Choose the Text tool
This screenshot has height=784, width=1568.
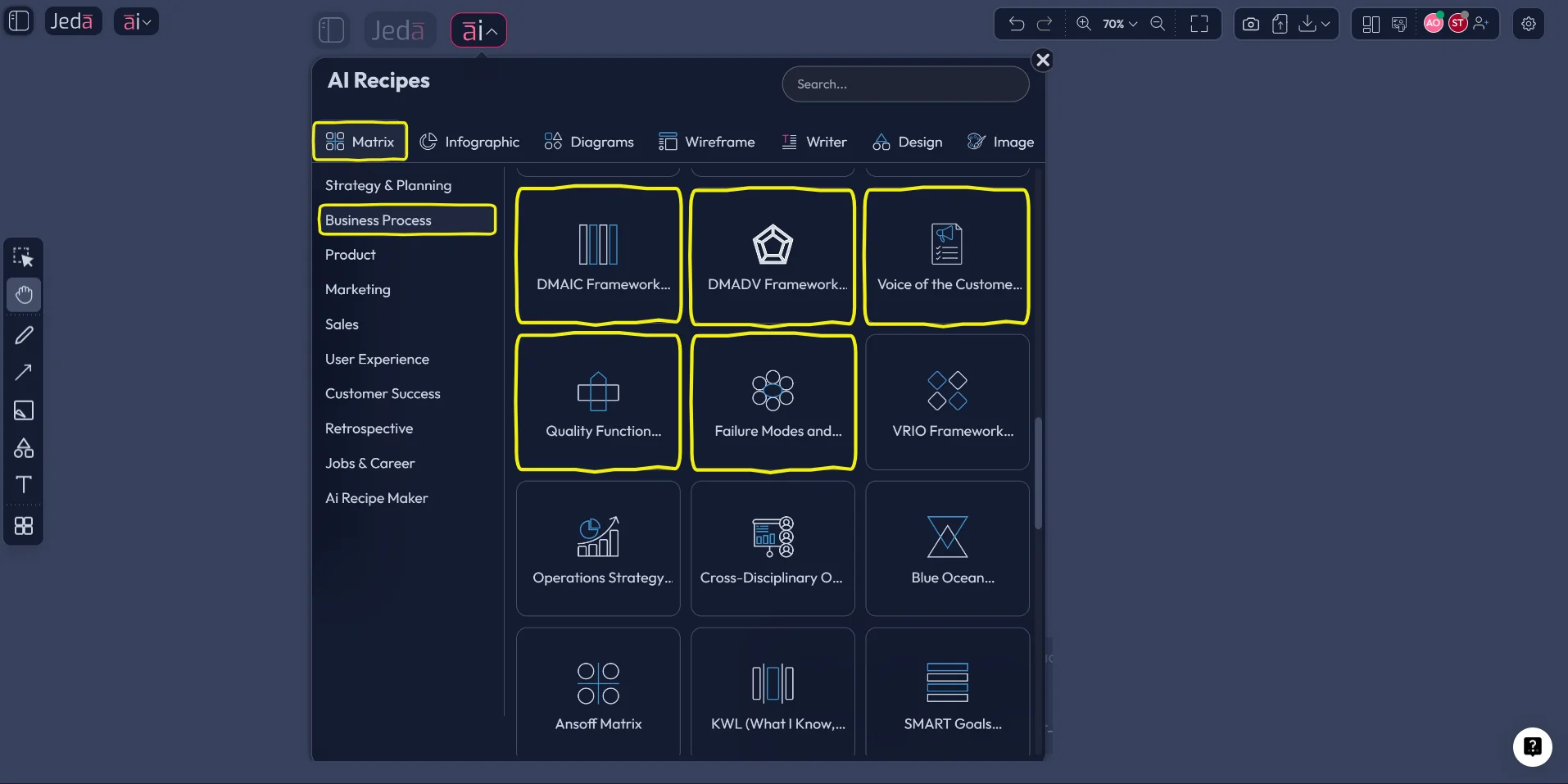tap(24, 485)
